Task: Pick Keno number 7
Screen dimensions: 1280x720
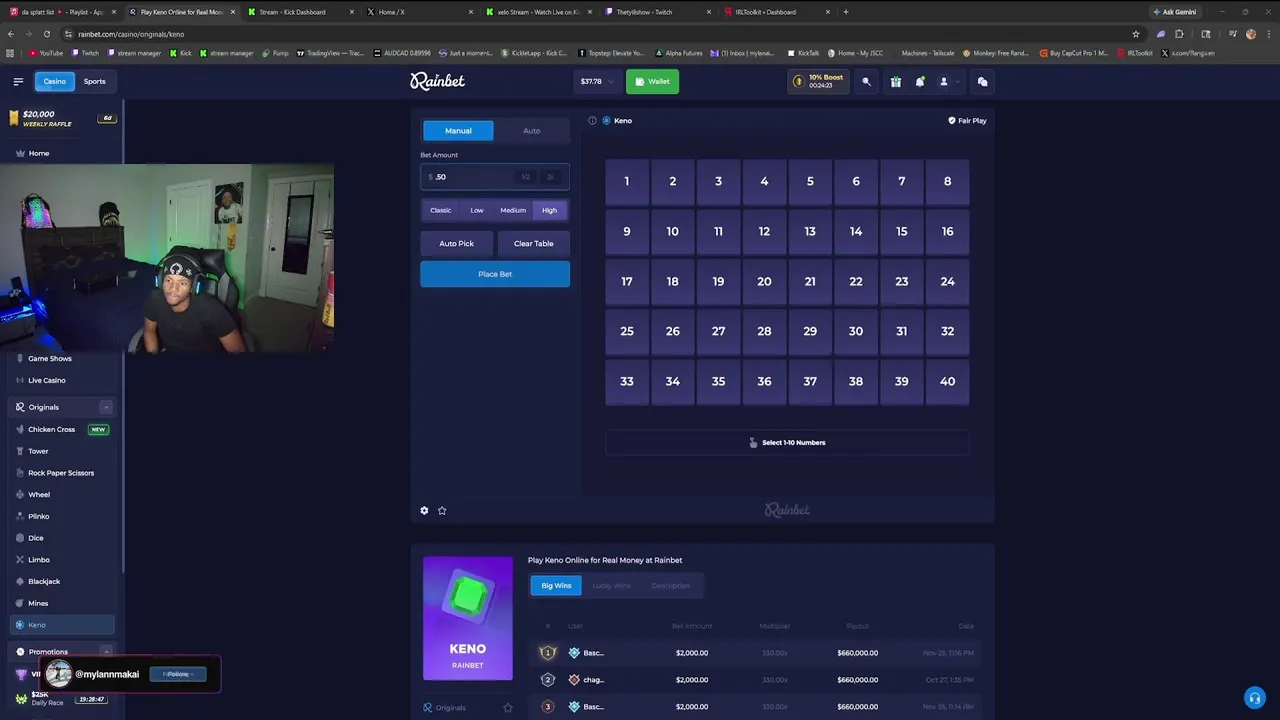Action: 902,181
